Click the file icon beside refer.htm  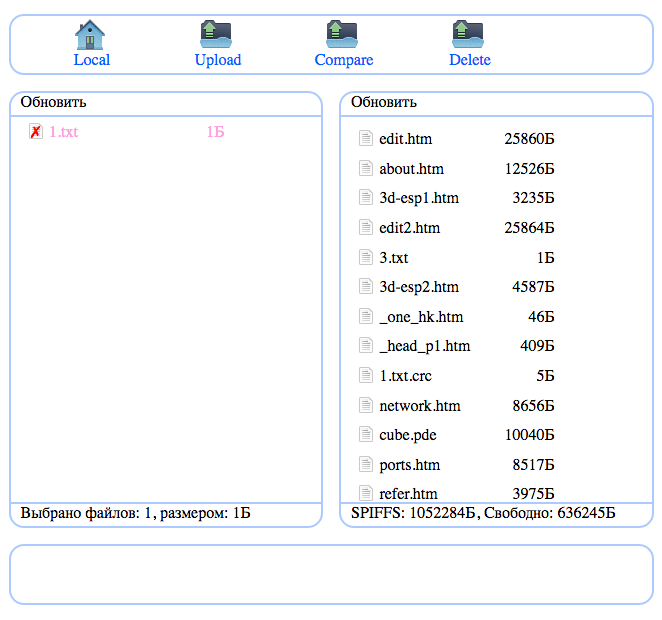tap(366, 493)
